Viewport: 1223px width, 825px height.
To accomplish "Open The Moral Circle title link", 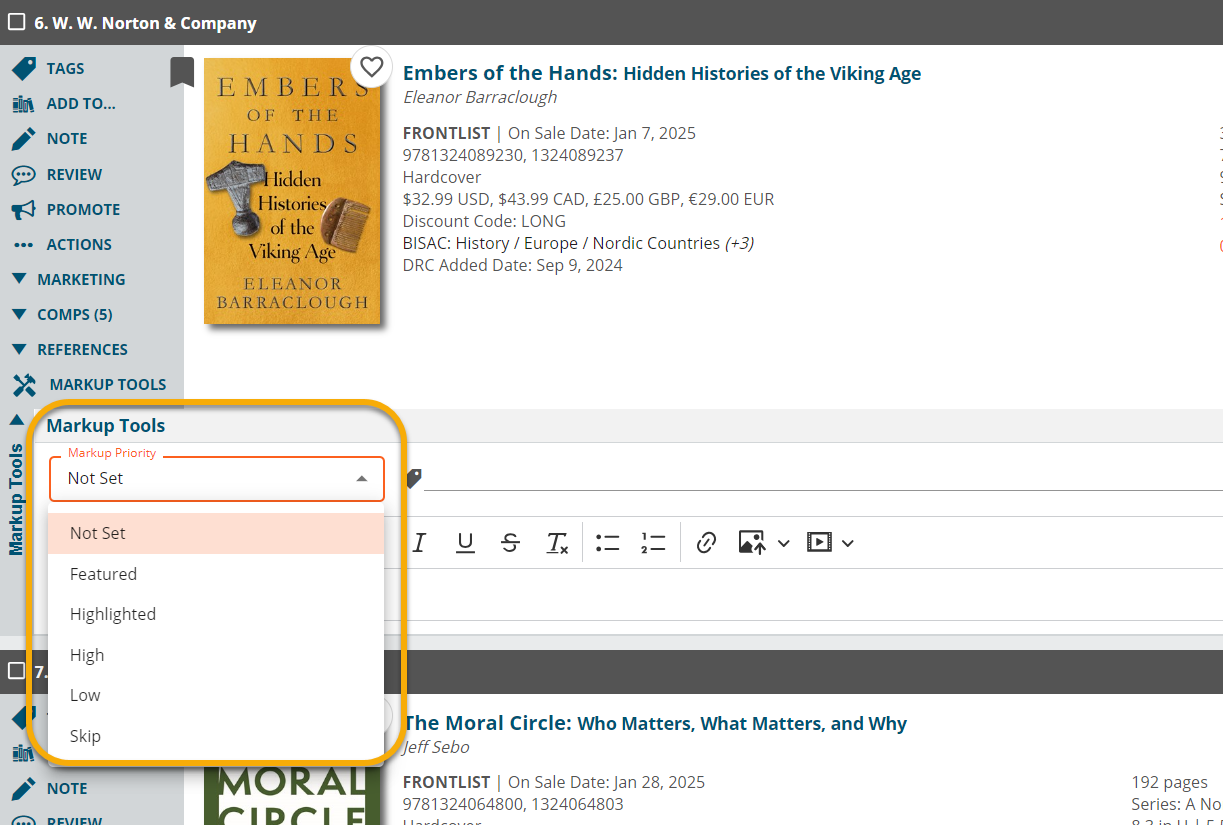I will (655, 723).
